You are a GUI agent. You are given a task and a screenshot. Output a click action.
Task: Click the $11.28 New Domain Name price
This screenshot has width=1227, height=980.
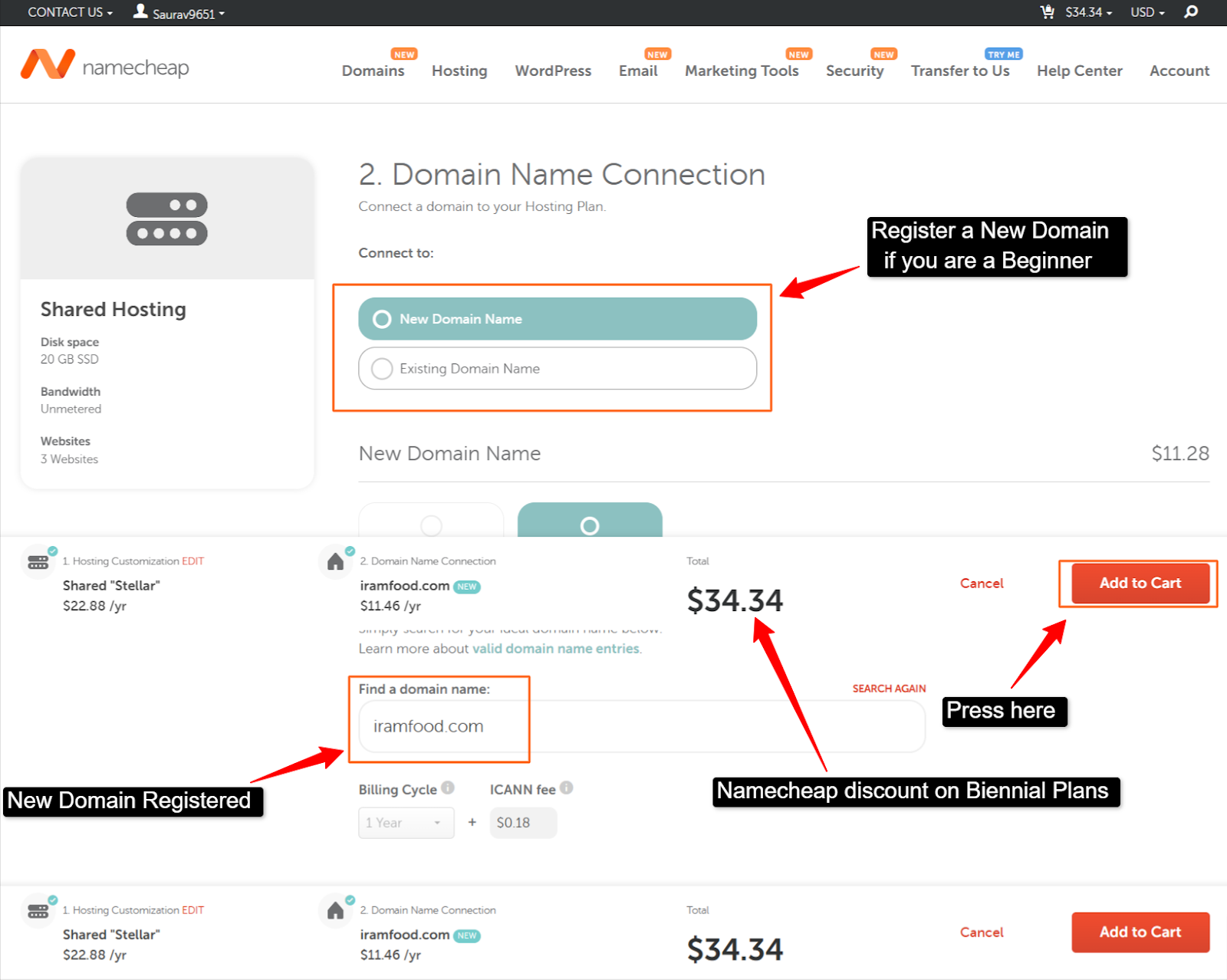1180,453
